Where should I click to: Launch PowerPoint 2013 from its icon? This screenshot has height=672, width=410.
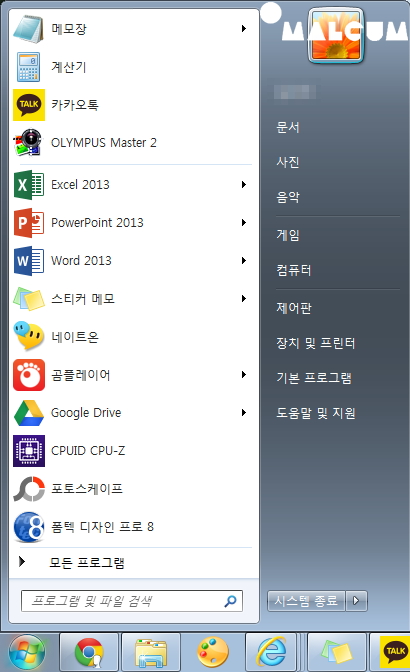click(x=29, y=223)
